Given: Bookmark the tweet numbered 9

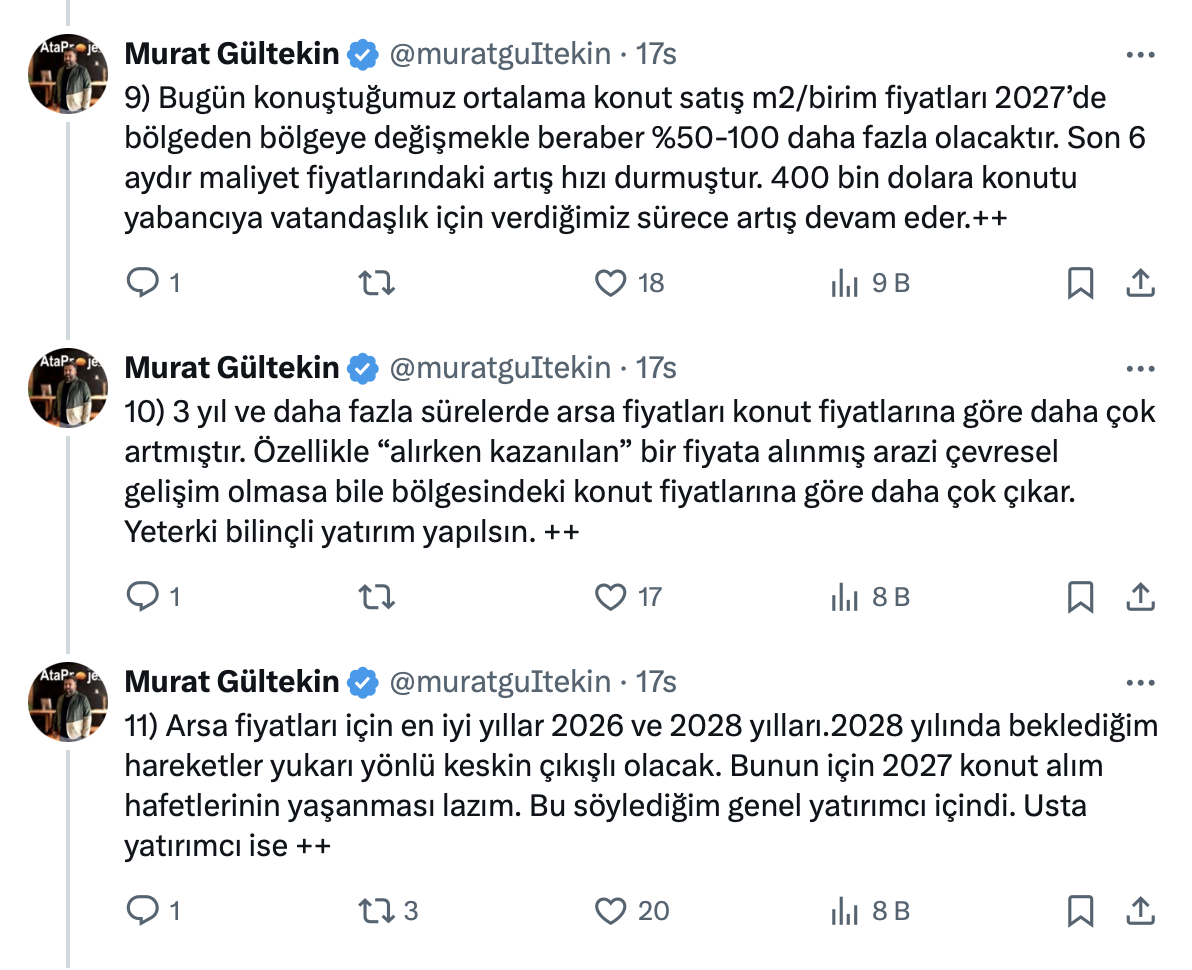Looking at the screenshot, I should [x=1080, y=284].
